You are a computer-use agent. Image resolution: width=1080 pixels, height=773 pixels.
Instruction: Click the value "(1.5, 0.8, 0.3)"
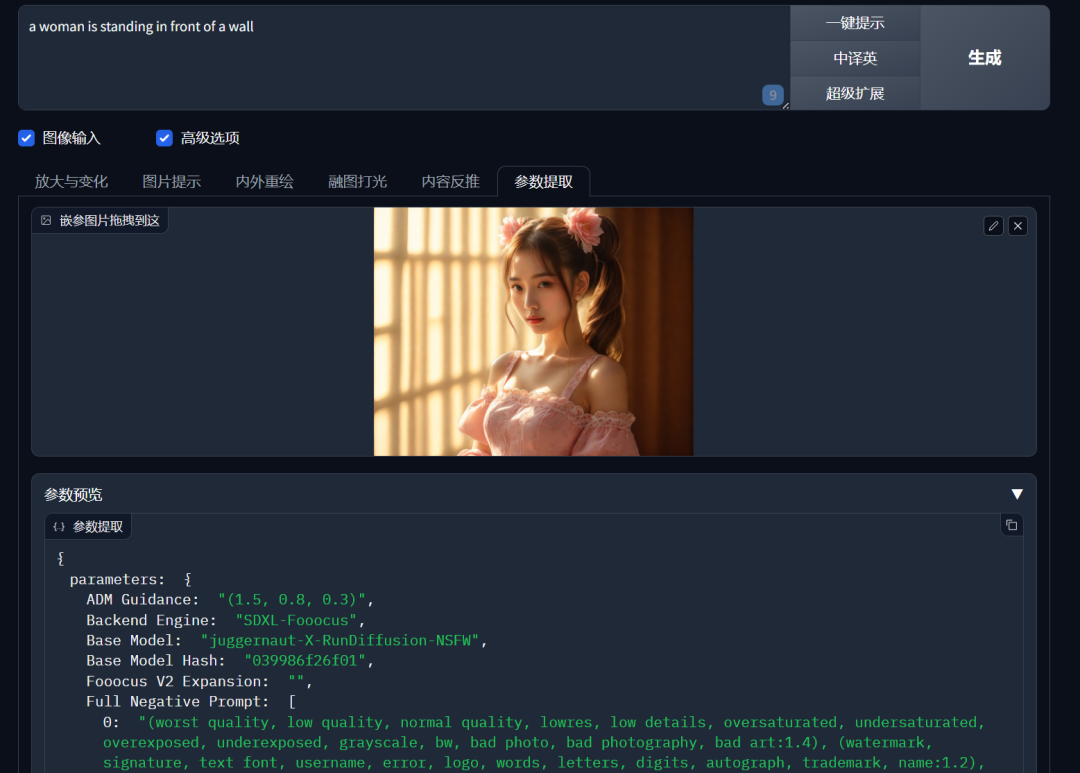point(291,599)
